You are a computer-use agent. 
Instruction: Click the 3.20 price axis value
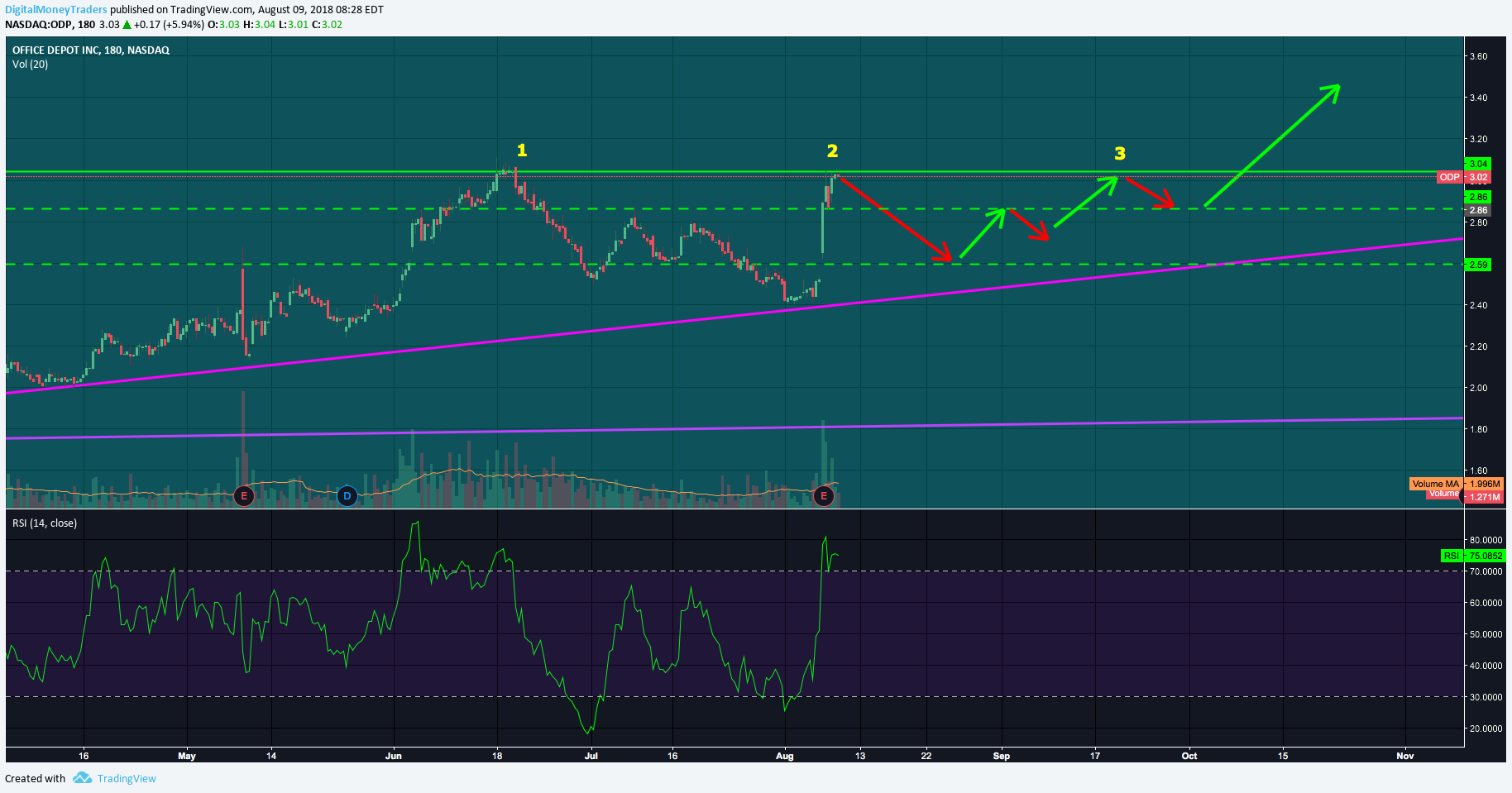click(x=1478, y=139)
